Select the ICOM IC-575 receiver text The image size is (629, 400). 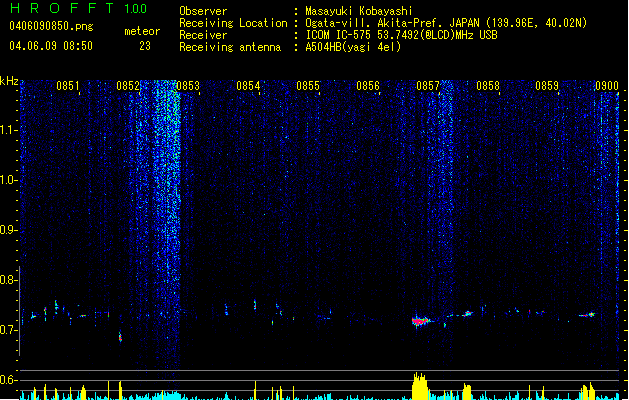401,35
